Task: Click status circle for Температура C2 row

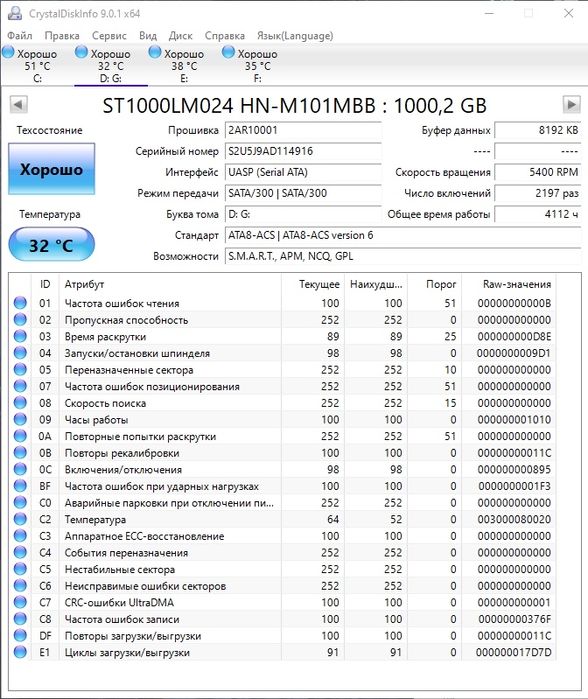Action: (x=20, y=519)
